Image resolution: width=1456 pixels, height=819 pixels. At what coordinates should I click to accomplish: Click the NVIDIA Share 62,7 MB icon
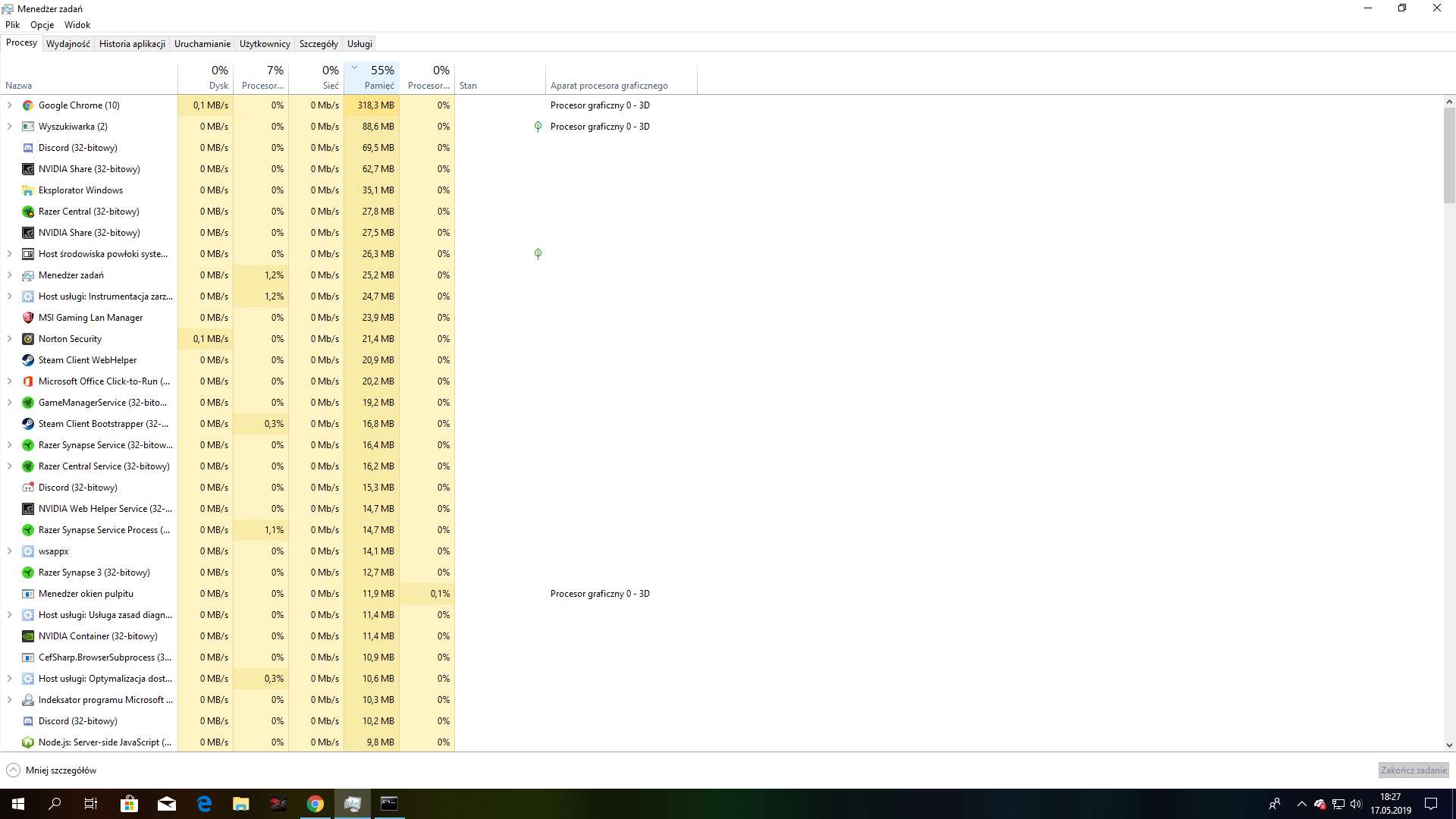[x=28, y=169]
